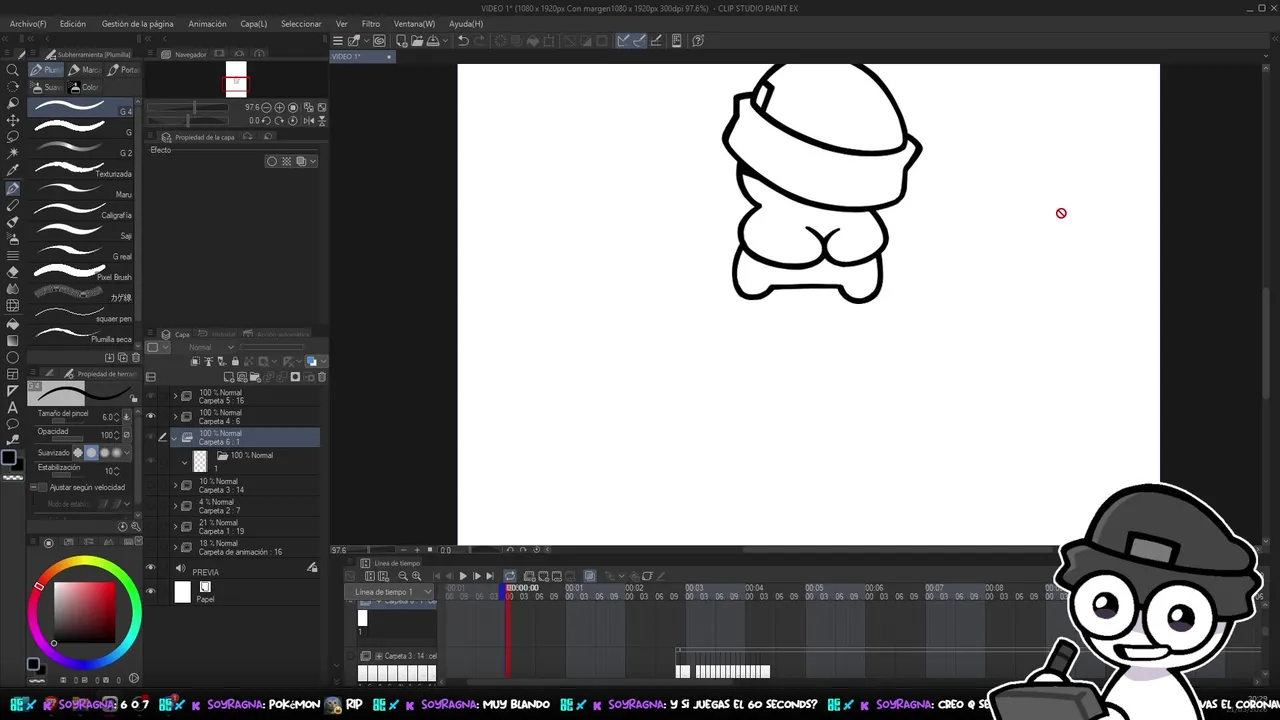The image size is (1280, 720).
Task: Delete sub tool with the trash icon
Action: pos(134,357)
